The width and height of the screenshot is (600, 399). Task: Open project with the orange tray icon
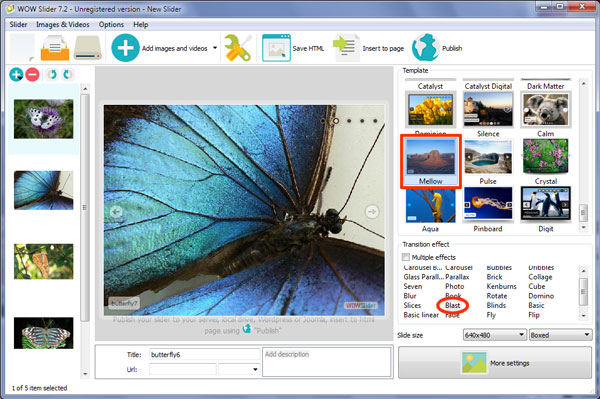(55, 48)
